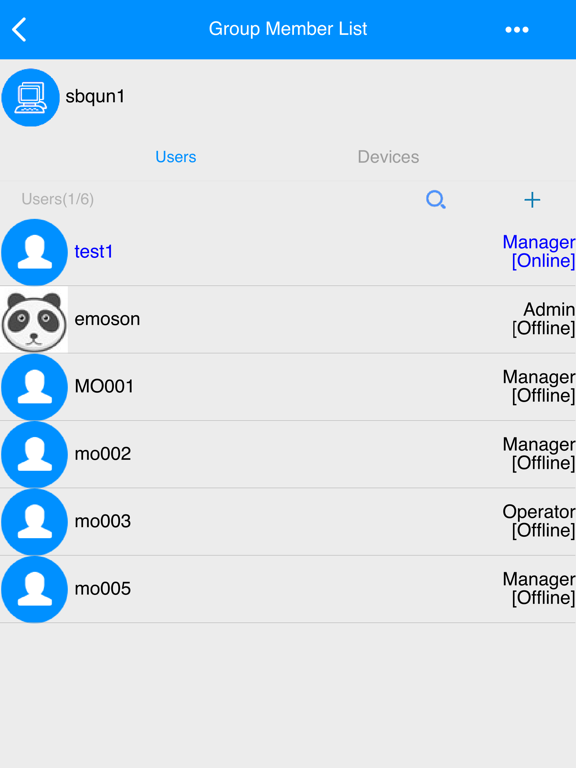Select the Users tab
The width and height of the screenshot is (576, 768).
coord(176,157)
